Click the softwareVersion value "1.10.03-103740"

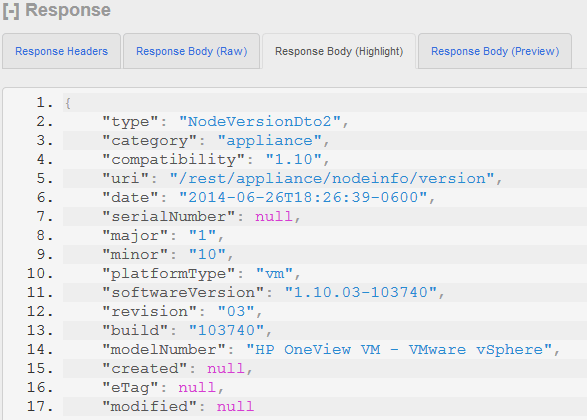coord(361,293)
